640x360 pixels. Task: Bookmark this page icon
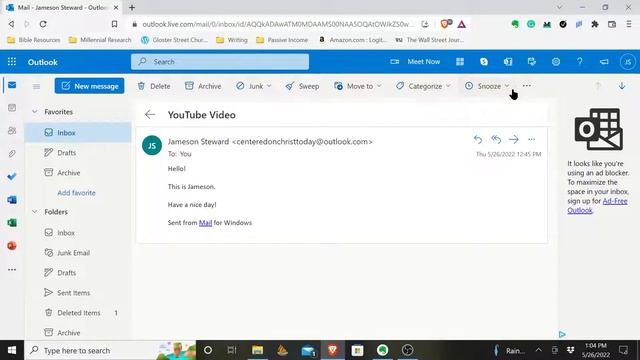(115, 24)
